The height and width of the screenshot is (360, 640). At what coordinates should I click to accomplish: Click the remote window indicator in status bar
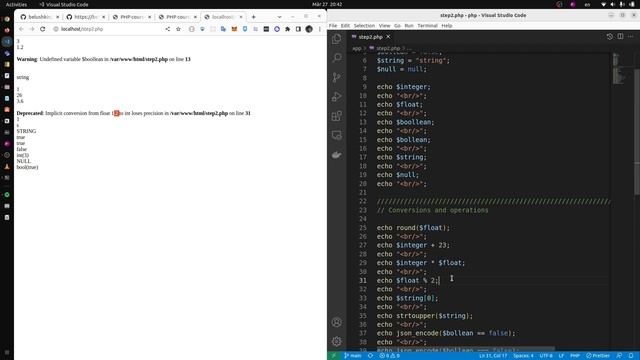click(333, 356)
